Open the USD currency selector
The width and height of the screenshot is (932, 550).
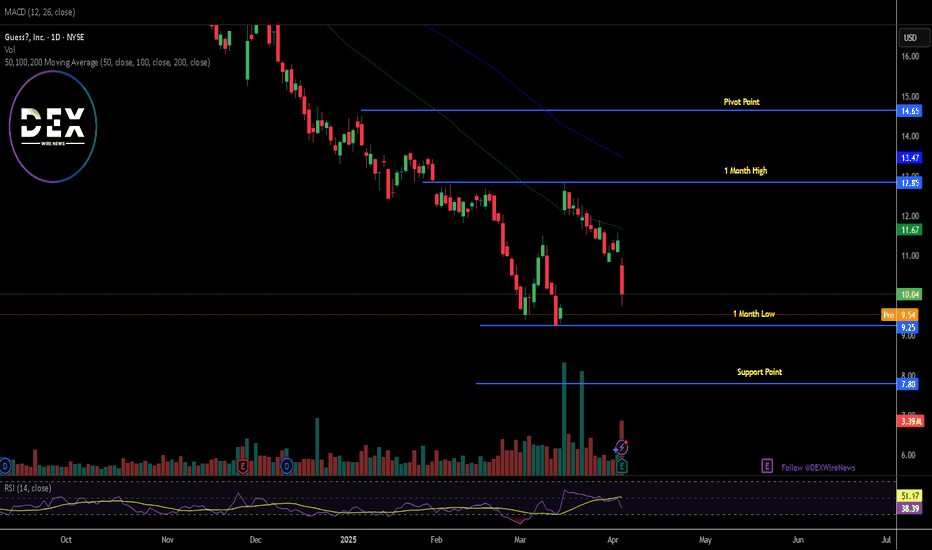[x=914, y=37]
